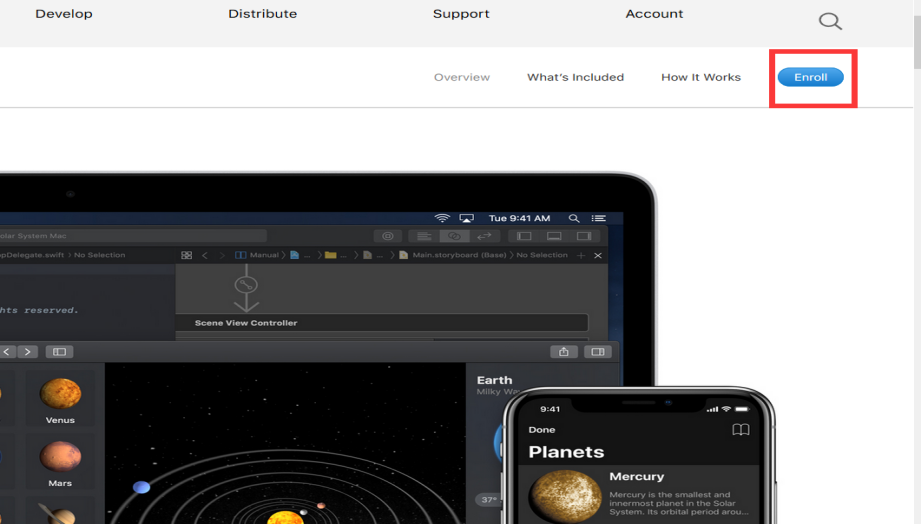Image resolution: width=921 pixels, height=525 pixels.
Task: Open Spotlight magnifier in Mac menu bar
Action: pyautogui.click(x=574, y=218)
